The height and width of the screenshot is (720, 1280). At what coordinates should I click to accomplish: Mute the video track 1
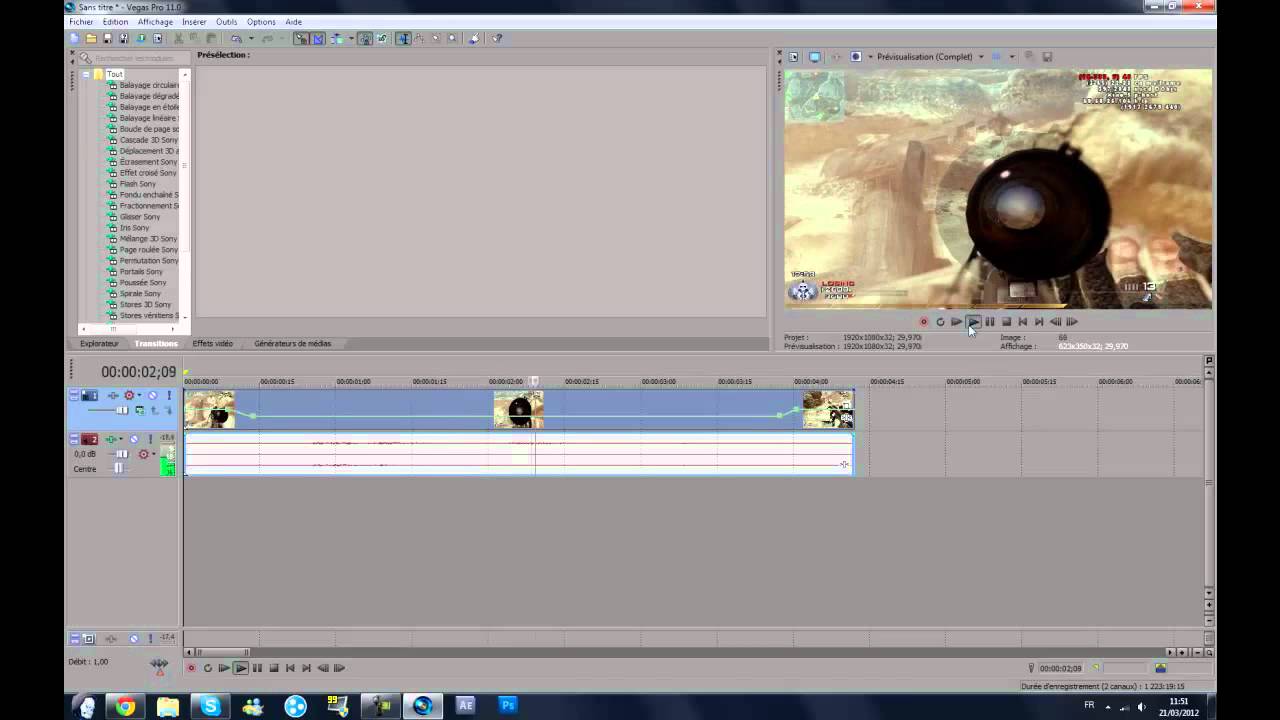(x=152, y=396)
